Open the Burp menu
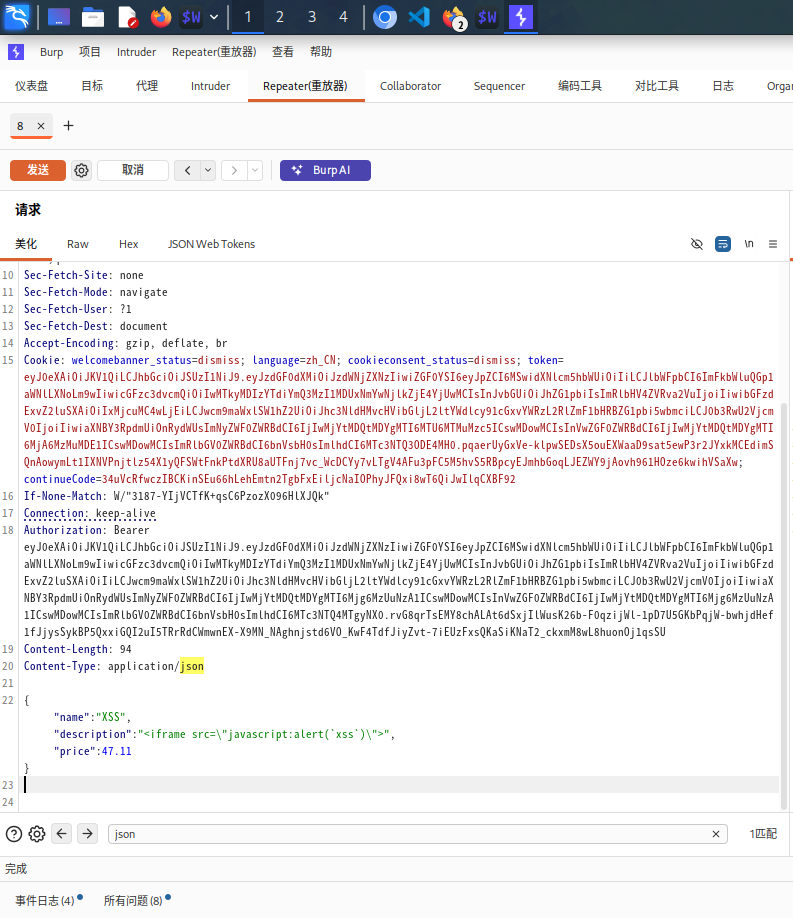Screen dimensions: 793x918 [x=52, y=52]
